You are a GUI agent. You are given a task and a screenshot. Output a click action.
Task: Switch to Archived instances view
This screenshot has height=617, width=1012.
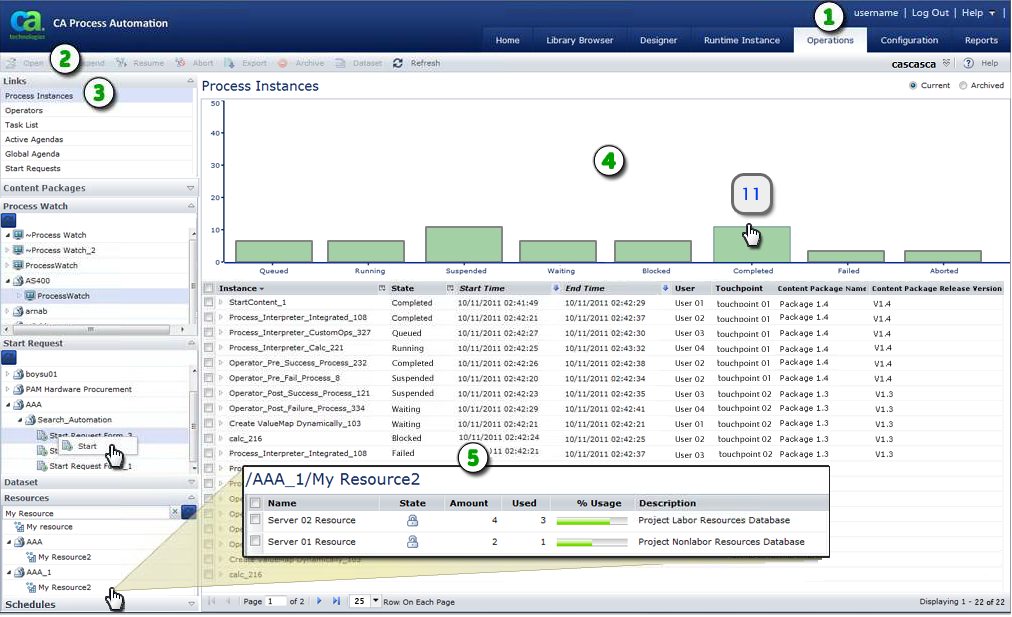pyautogui.click(x=963, y=85)
